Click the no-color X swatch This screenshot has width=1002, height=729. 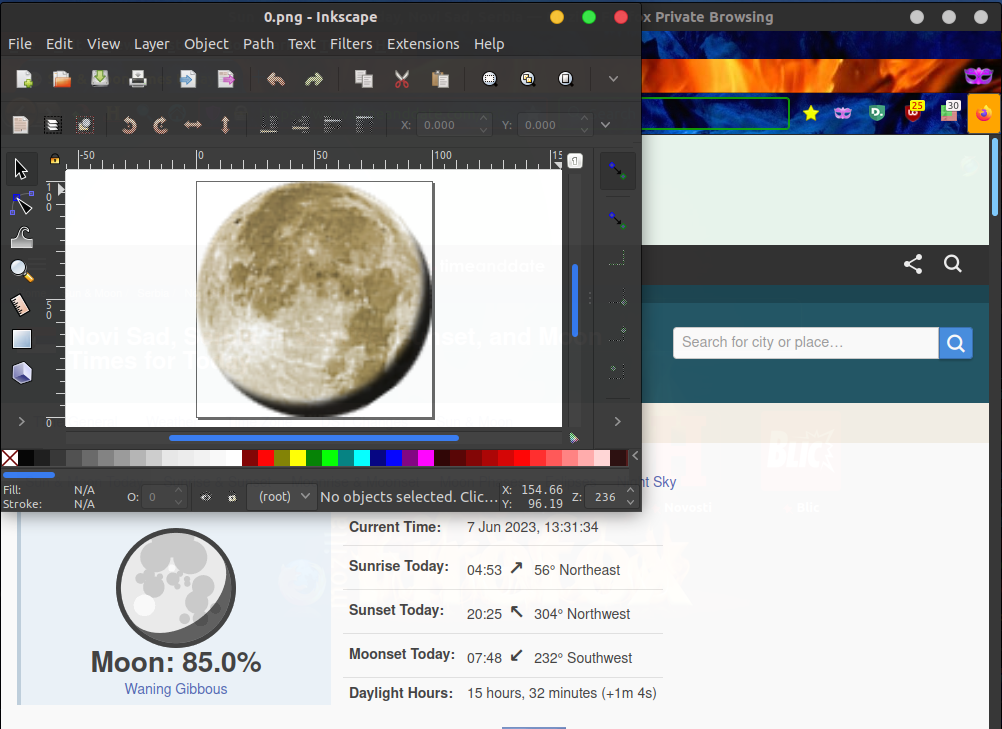tap(10, 457)
